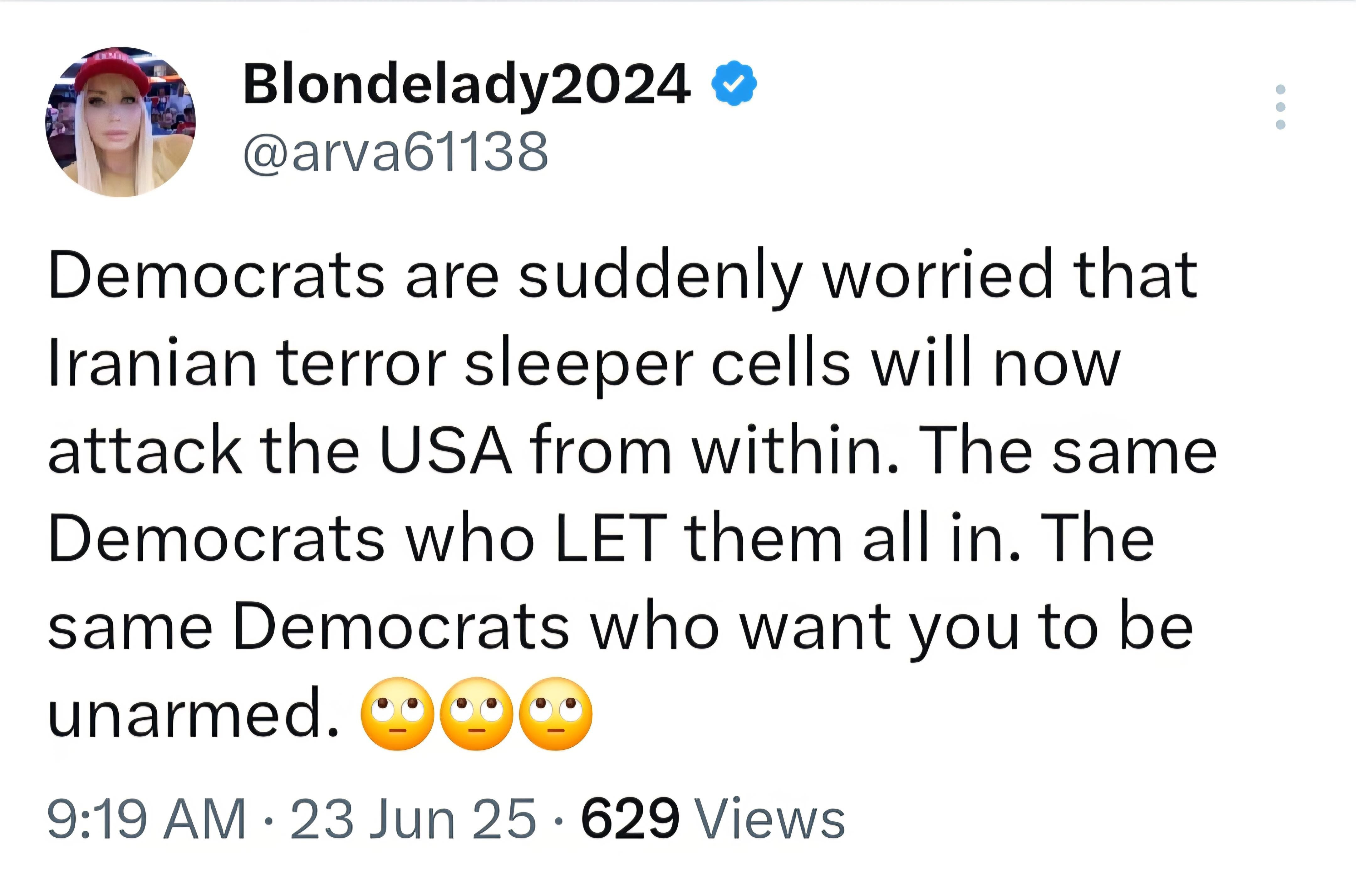The image size is (1356, 896).
Task: Click the capitalized word LET in tweet
Action: [x=611, y=538]
